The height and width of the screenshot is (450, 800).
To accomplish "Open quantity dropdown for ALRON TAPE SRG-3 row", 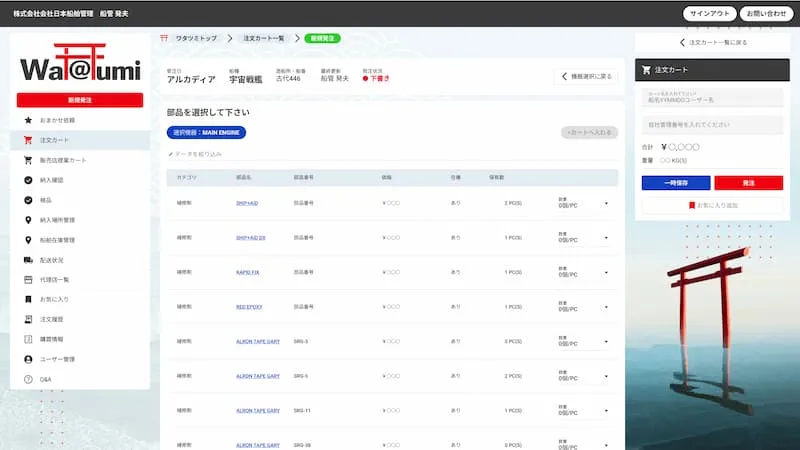I will tap(606, 341).
